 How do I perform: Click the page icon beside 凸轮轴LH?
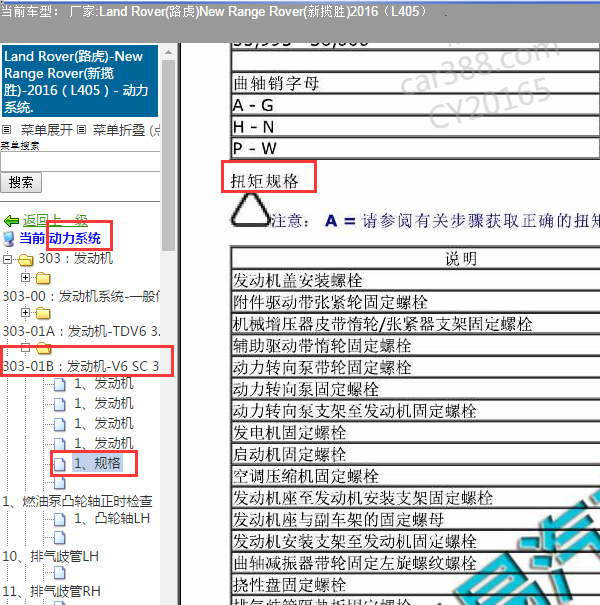coord(59,519)
